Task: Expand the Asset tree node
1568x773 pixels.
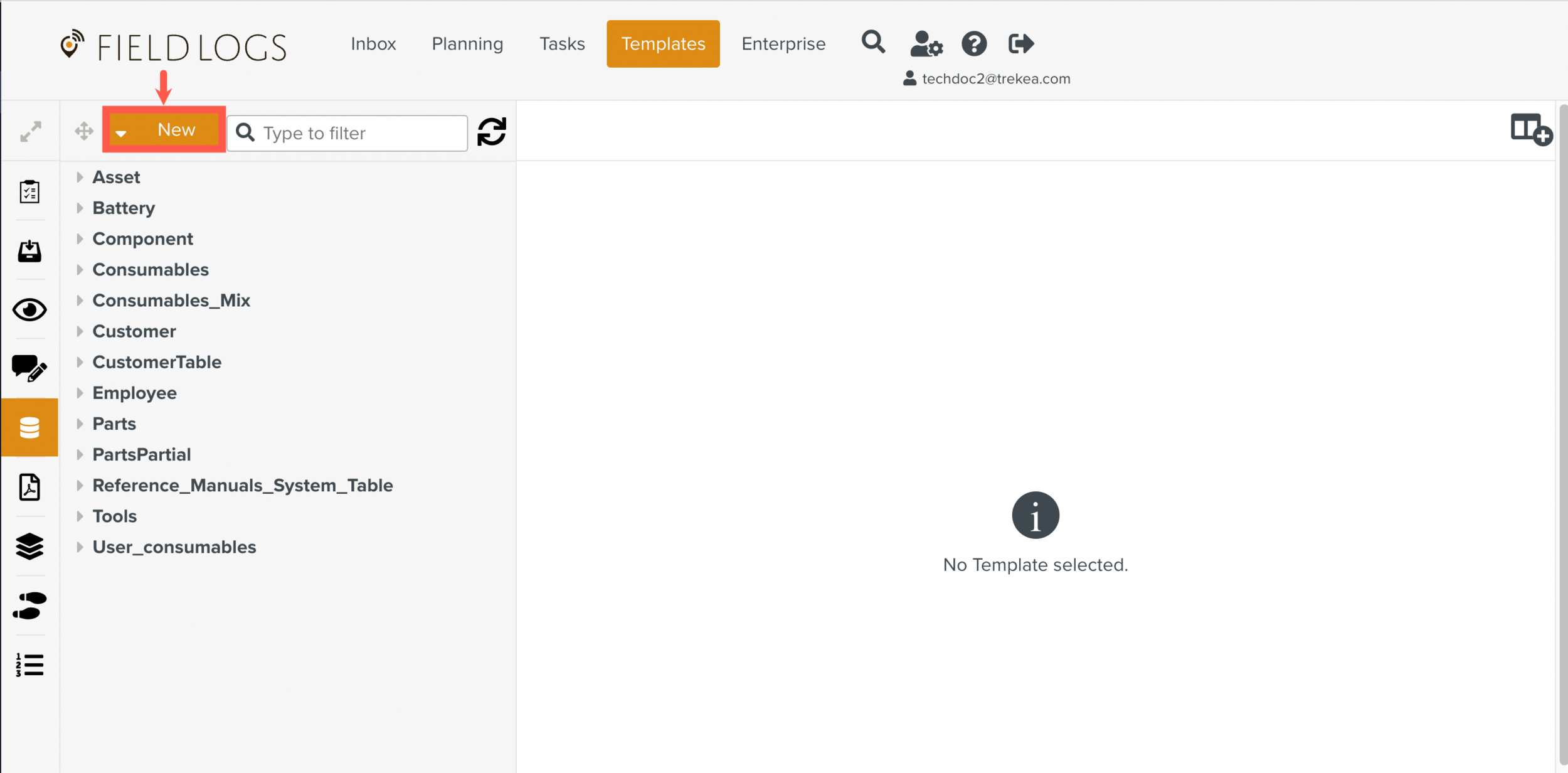Action: click(x=80, y=178)
